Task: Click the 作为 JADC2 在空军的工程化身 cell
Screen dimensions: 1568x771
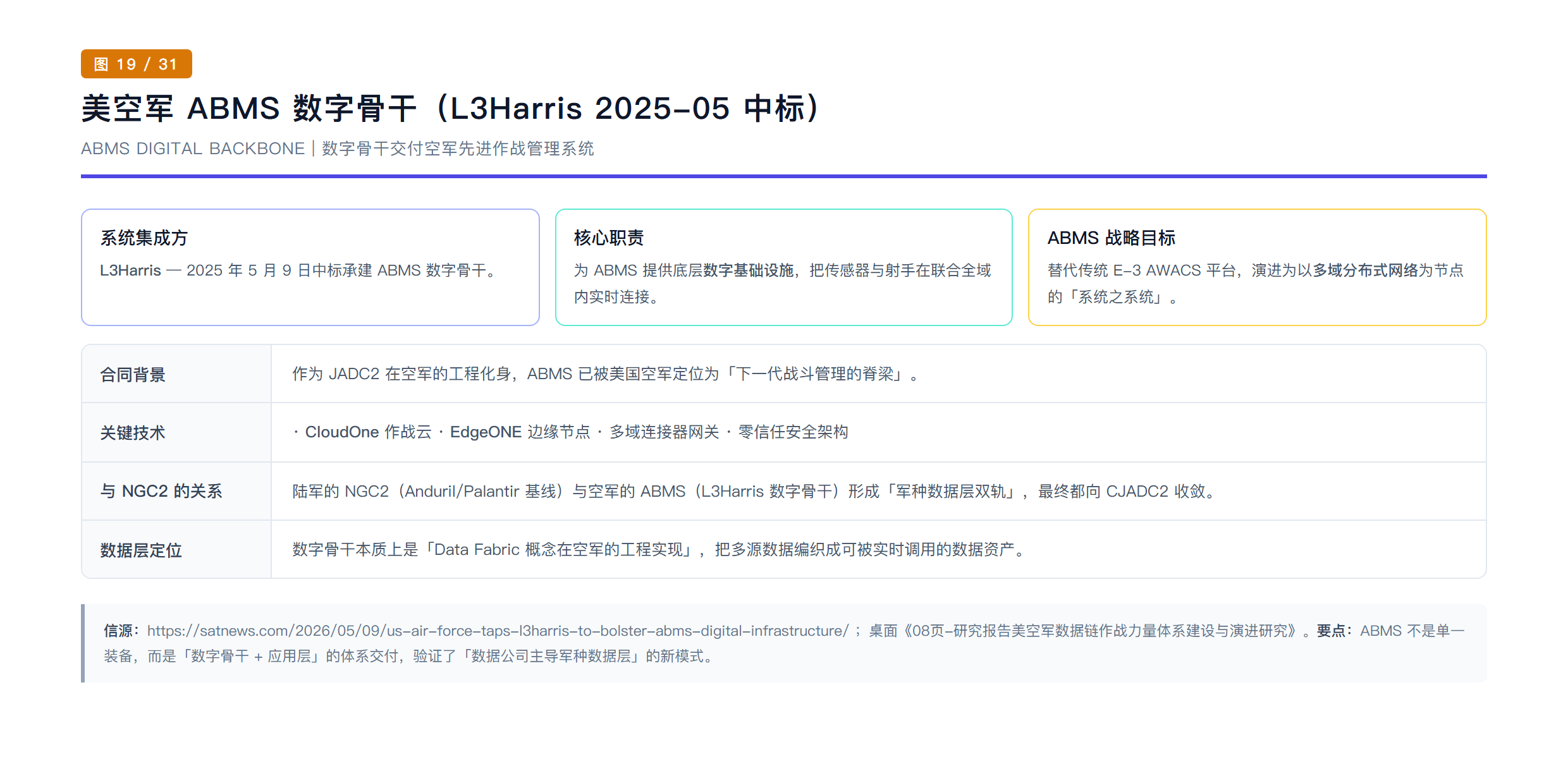Action: coord(878,374)
